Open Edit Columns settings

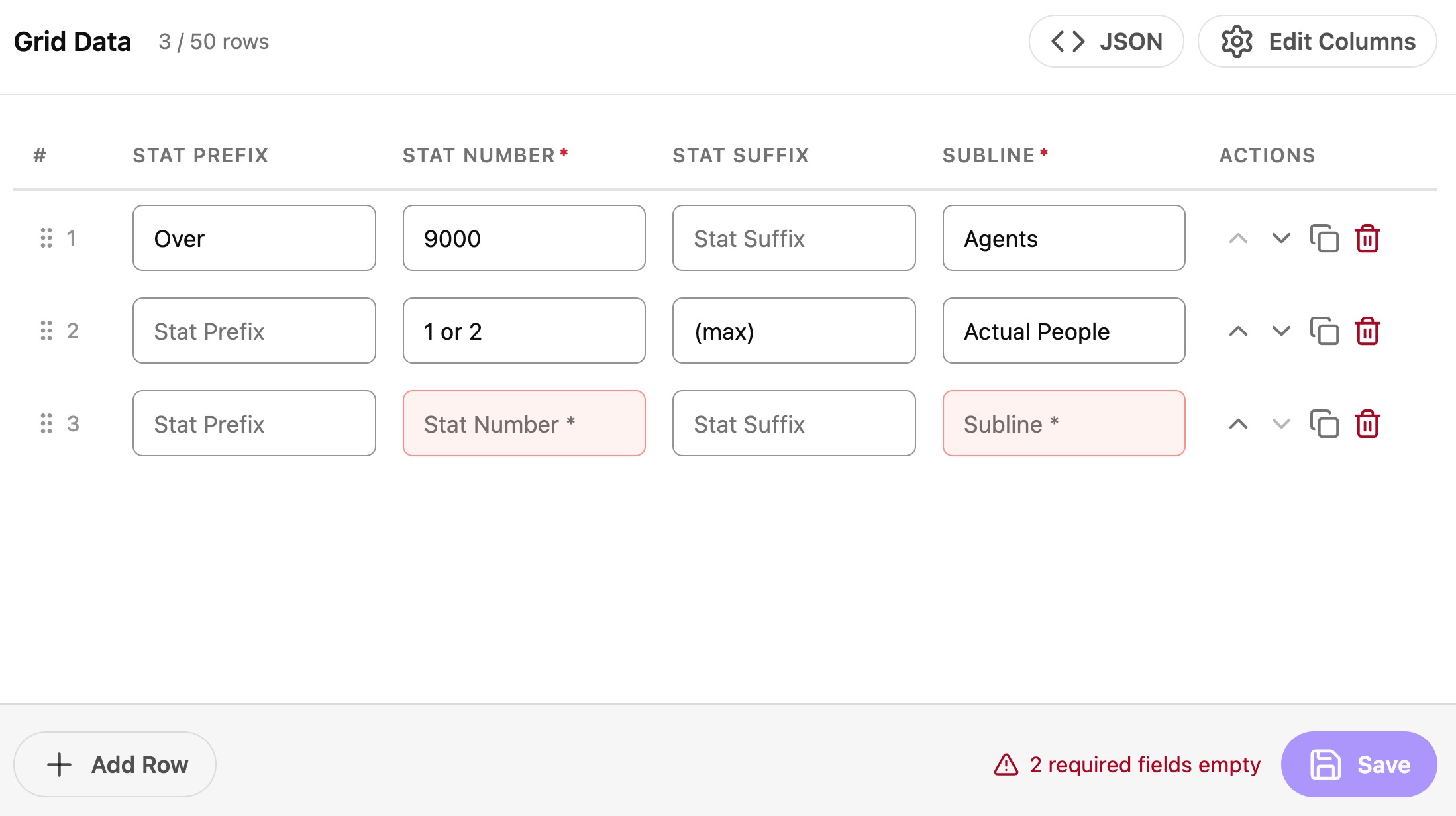1318,42
